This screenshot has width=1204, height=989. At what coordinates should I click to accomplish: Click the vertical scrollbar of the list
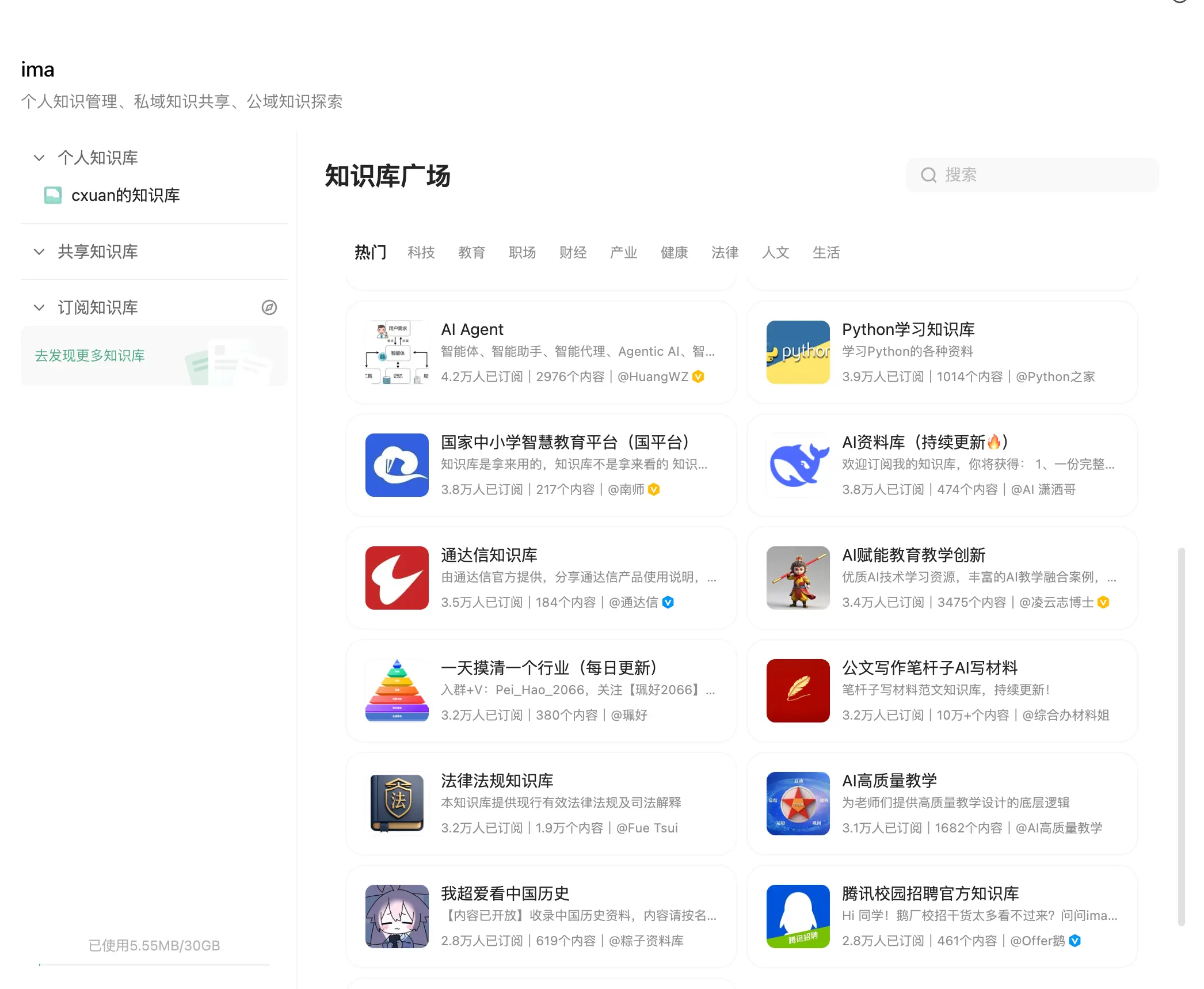point(1181,737)
